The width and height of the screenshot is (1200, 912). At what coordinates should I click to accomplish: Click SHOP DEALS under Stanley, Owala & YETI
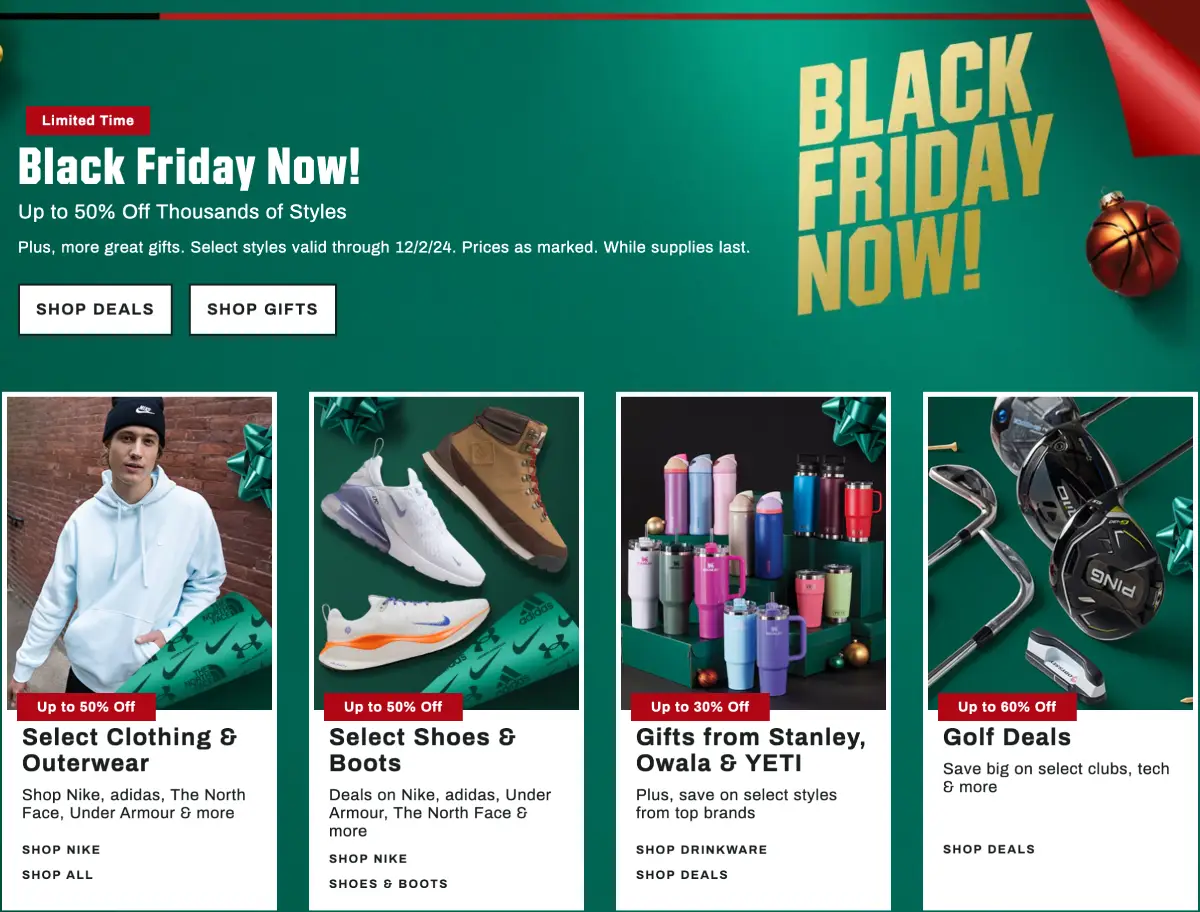[x=682, y=875]
